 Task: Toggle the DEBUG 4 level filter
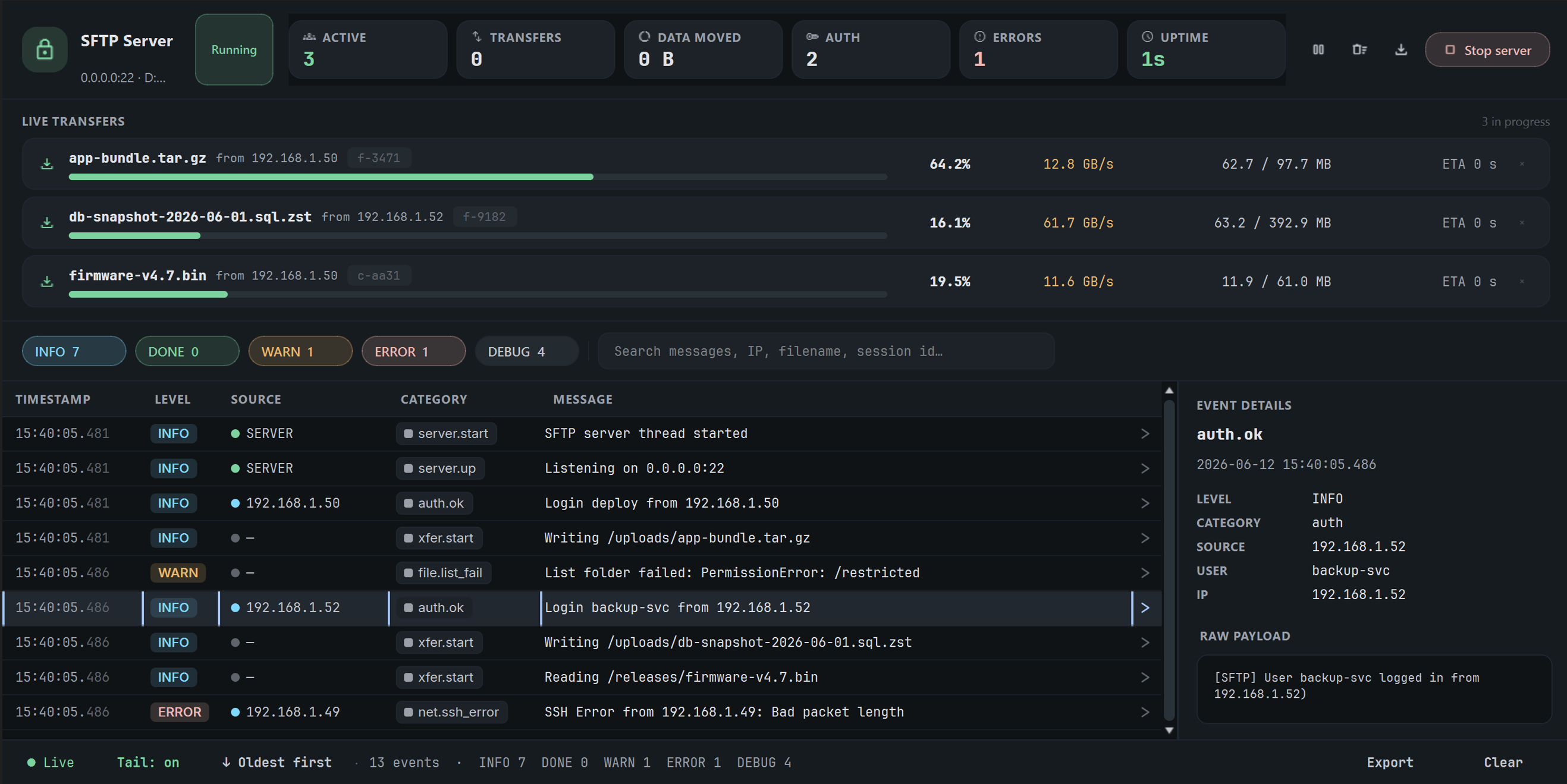click(x=527, y=351)
